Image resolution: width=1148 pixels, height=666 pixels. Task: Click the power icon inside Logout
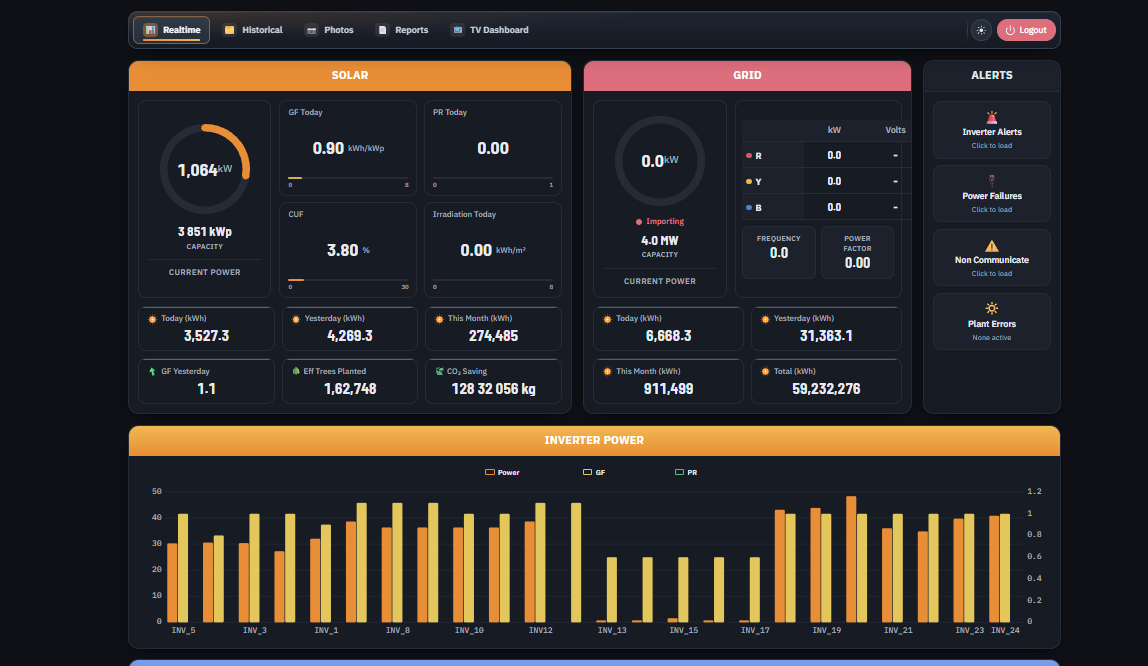point(1010,30)
